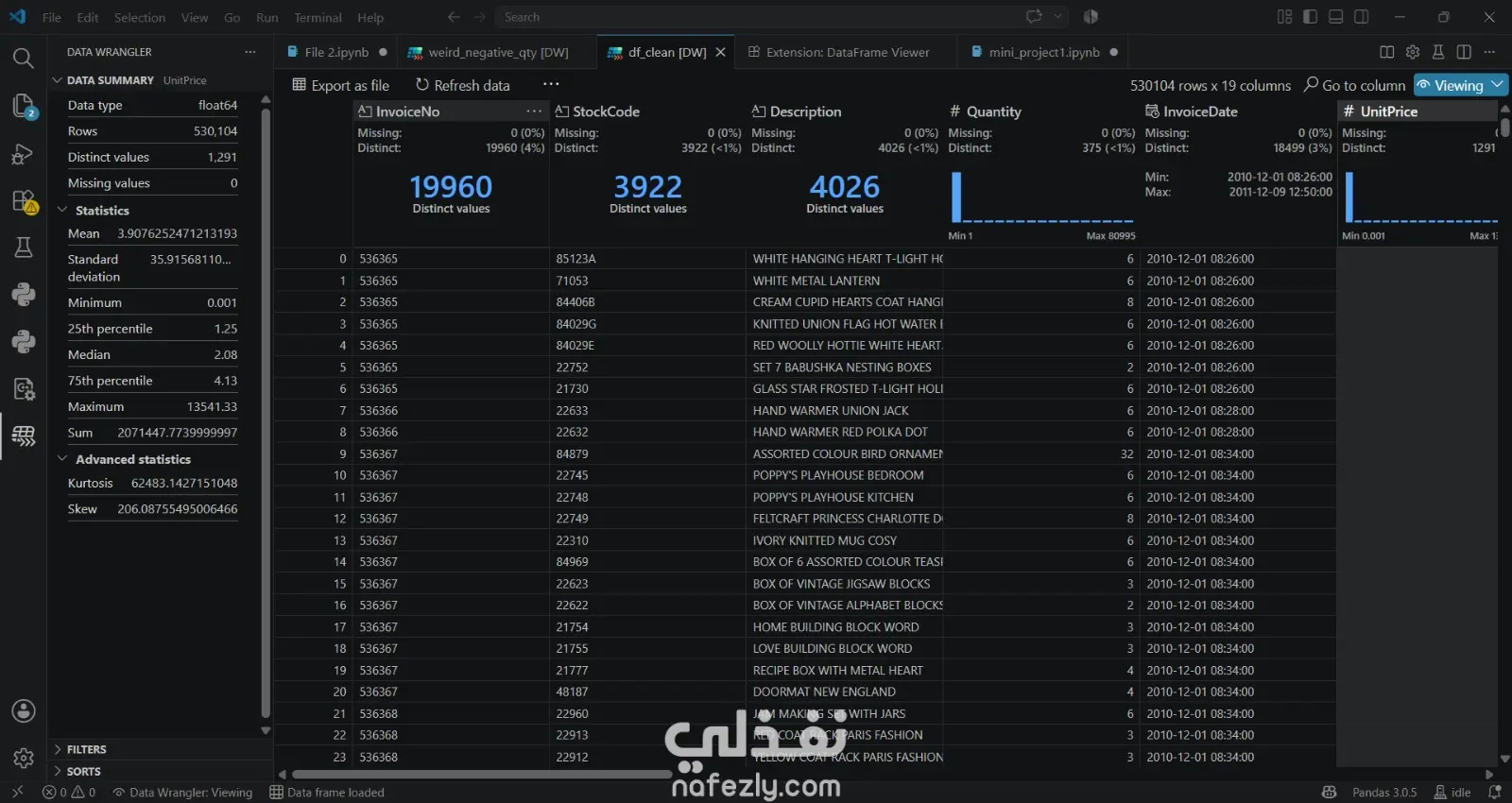The image size is (1512, 803).
Task: Open remote window status bar icon
Action: 17,793
